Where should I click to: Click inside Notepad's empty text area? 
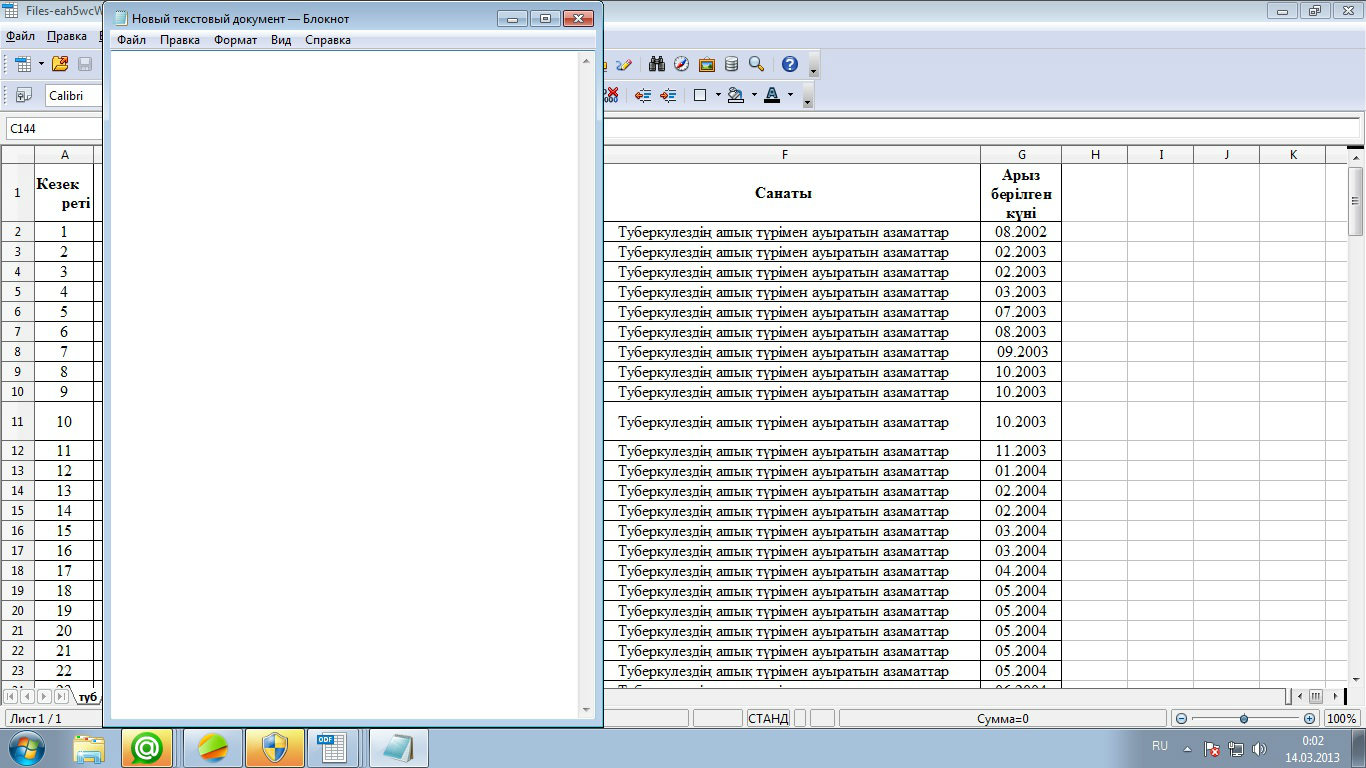345,385
